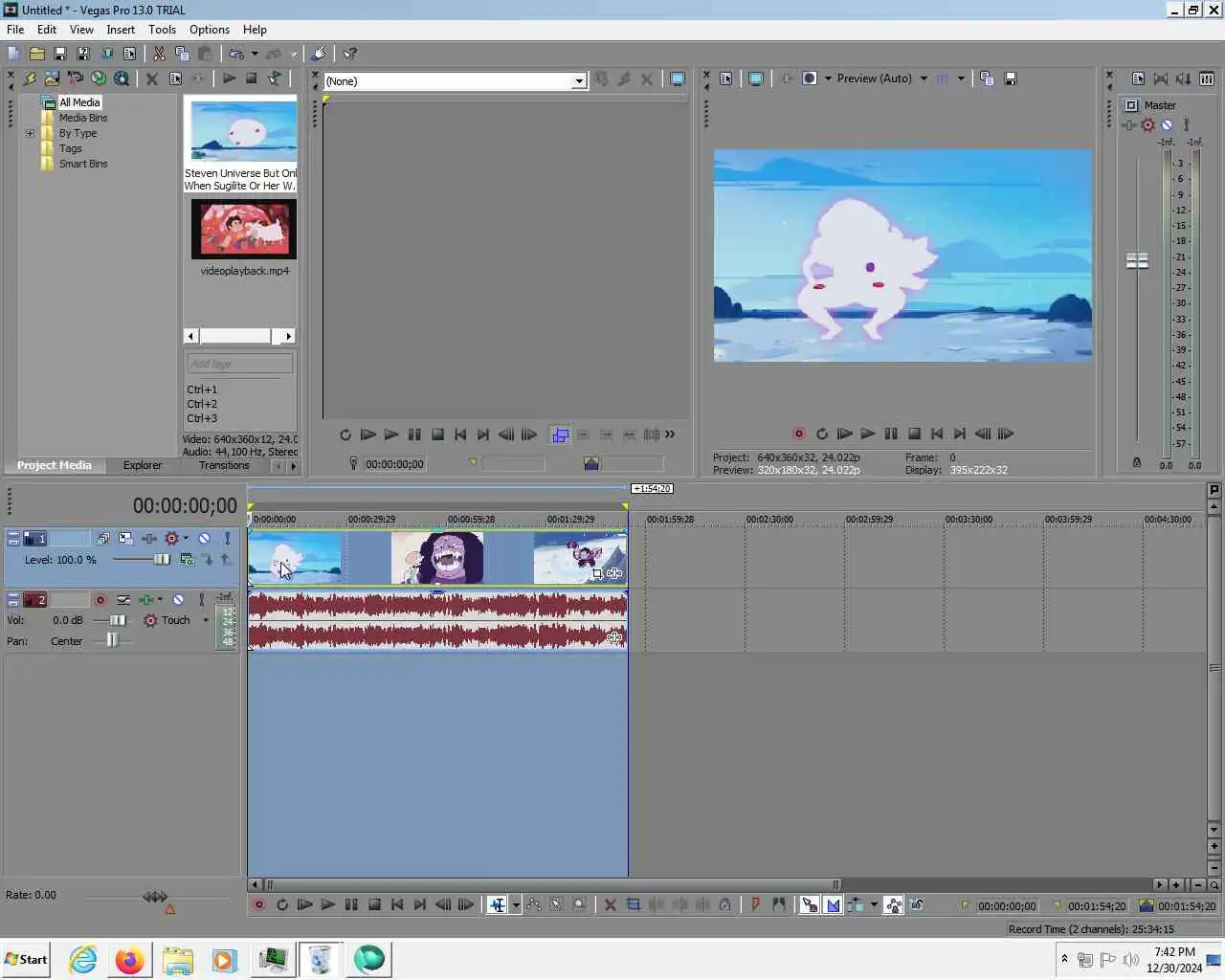
Task: Open What's This Help pointer icon
Action: pyautogui.click(x=350, y=54)
